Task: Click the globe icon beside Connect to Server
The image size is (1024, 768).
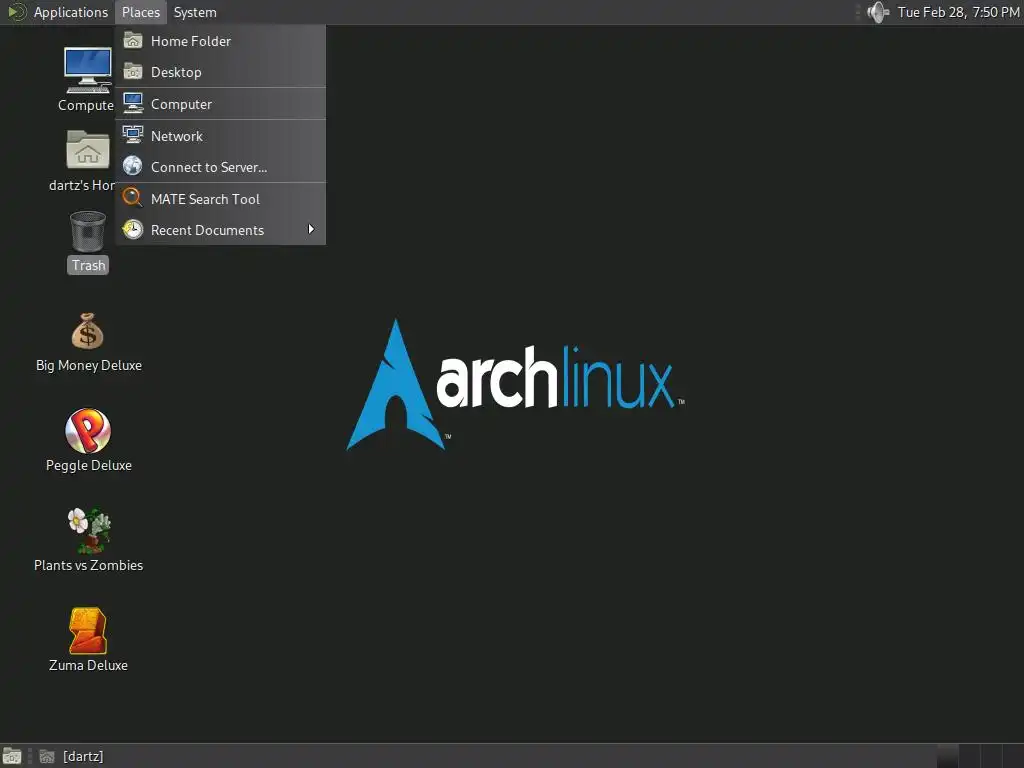Action: pos(133,166)
